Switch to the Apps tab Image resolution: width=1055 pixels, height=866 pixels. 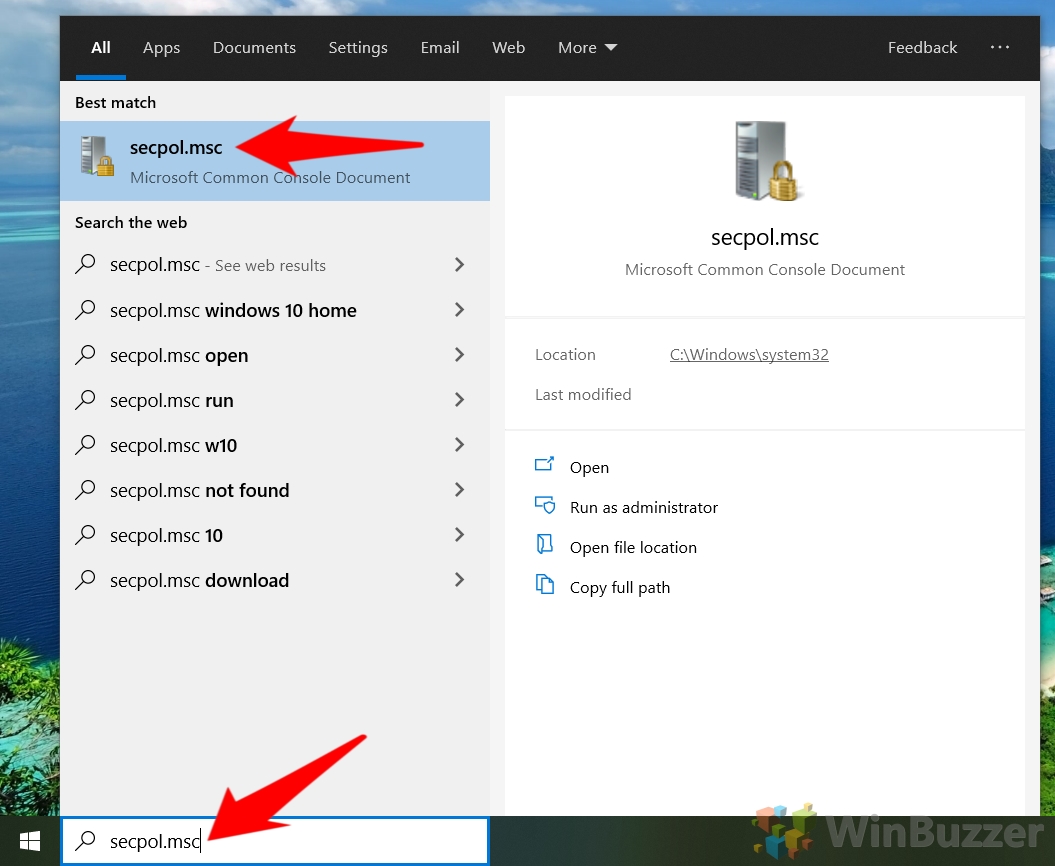(x=161, y=47)
